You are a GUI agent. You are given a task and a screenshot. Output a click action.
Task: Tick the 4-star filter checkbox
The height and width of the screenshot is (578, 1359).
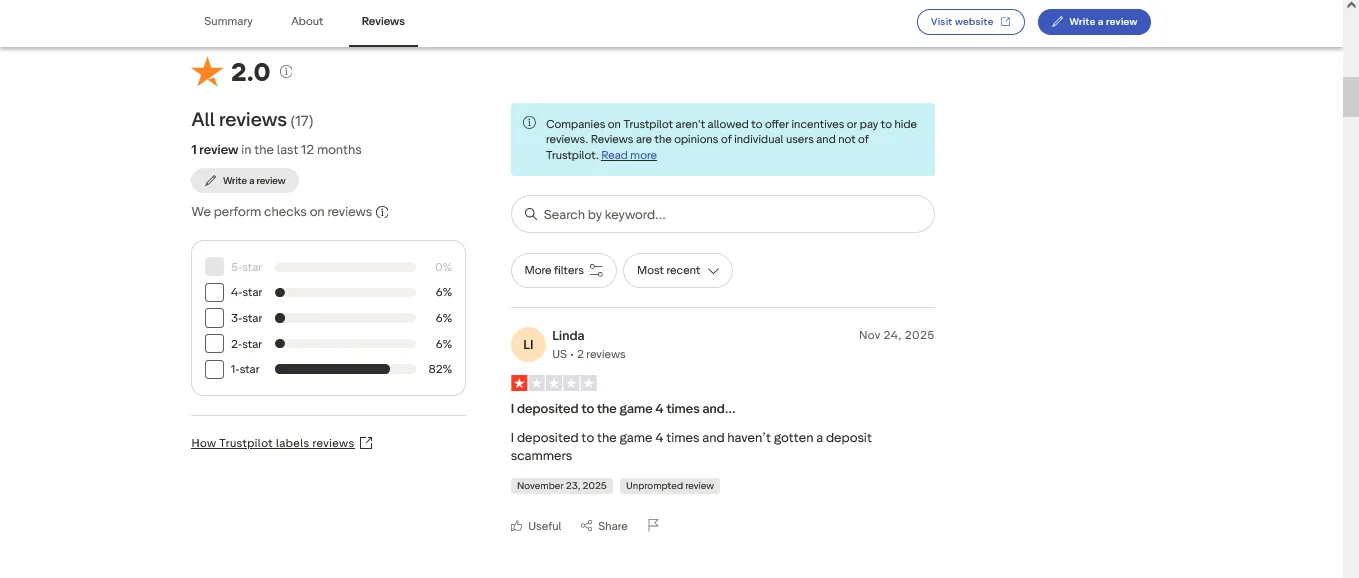pos(214,293)
